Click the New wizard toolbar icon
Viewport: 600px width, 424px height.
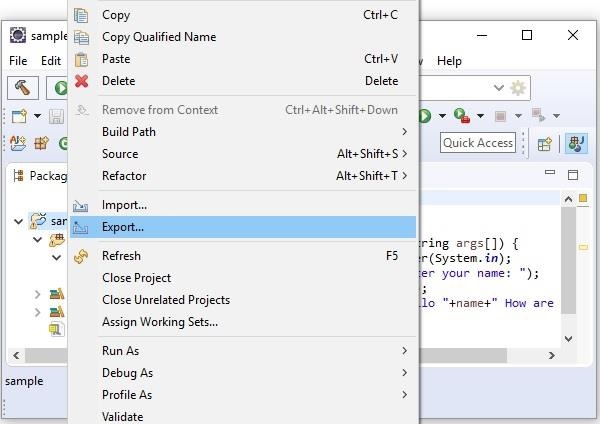coord(19,116)
